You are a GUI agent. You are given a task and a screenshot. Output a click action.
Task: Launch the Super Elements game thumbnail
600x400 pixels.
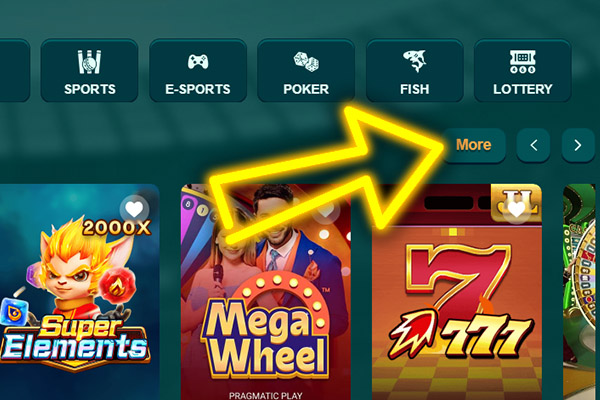(79, 292)
